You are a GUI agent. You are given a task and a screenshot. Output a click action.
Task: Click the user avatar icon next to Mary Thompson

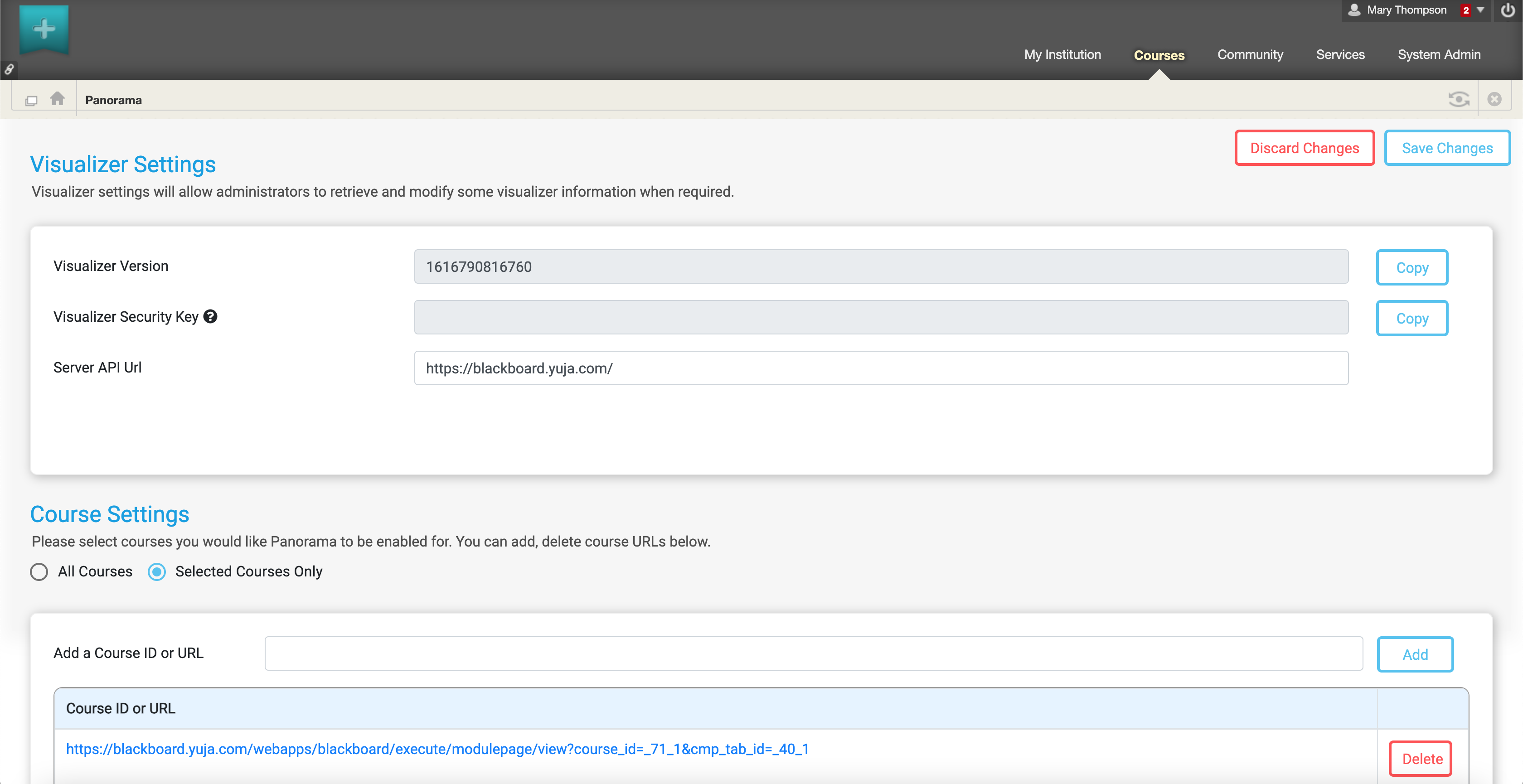pos(1354,10)
